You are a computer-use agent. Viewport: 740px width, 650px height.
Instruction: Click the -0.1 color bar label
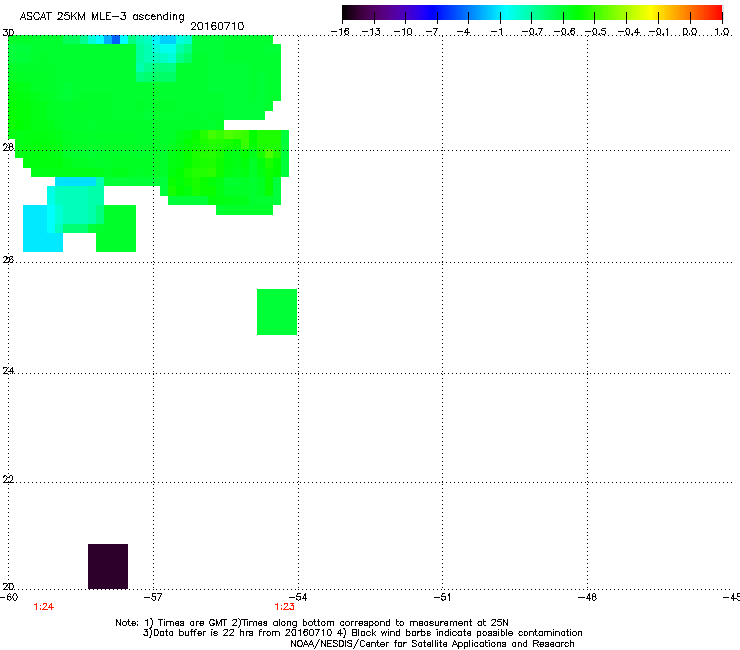point(659,32)
